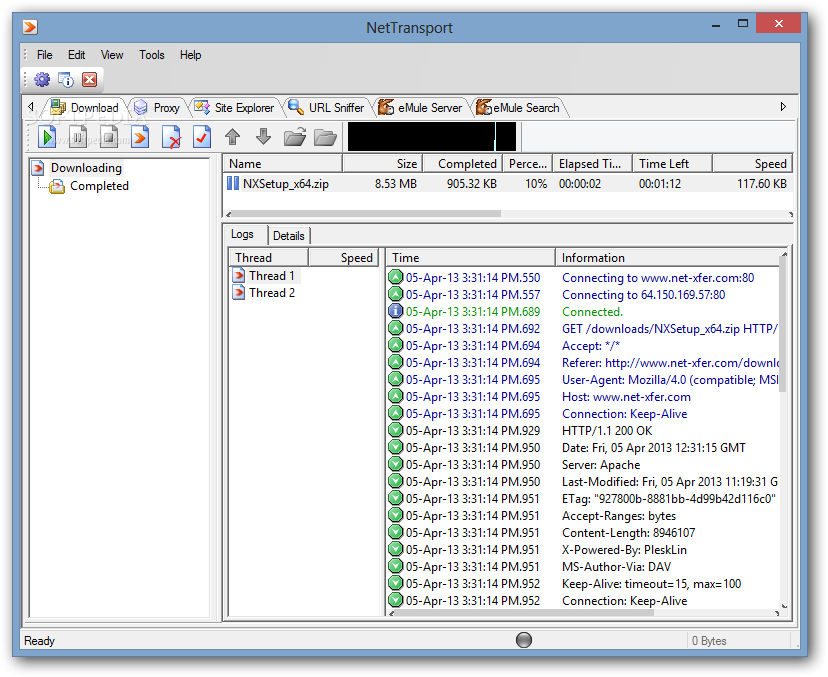
Task: Switch to the Site Explorer tab
Action: [234, 108]
